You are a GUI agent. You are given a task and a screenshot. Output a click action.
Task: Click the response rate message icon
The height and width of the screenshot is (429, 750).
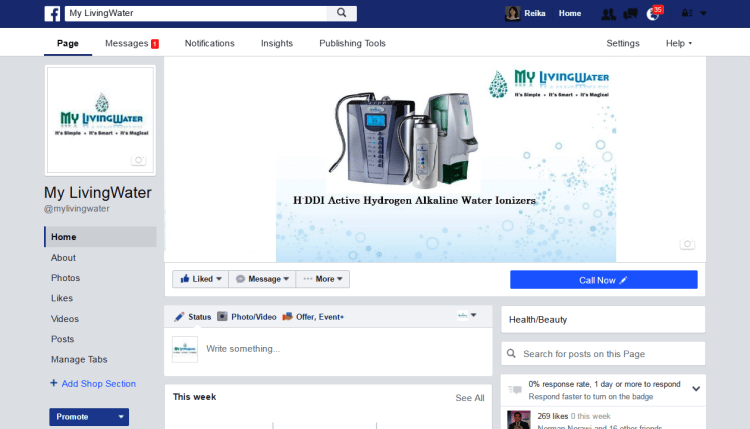point(515,390)
